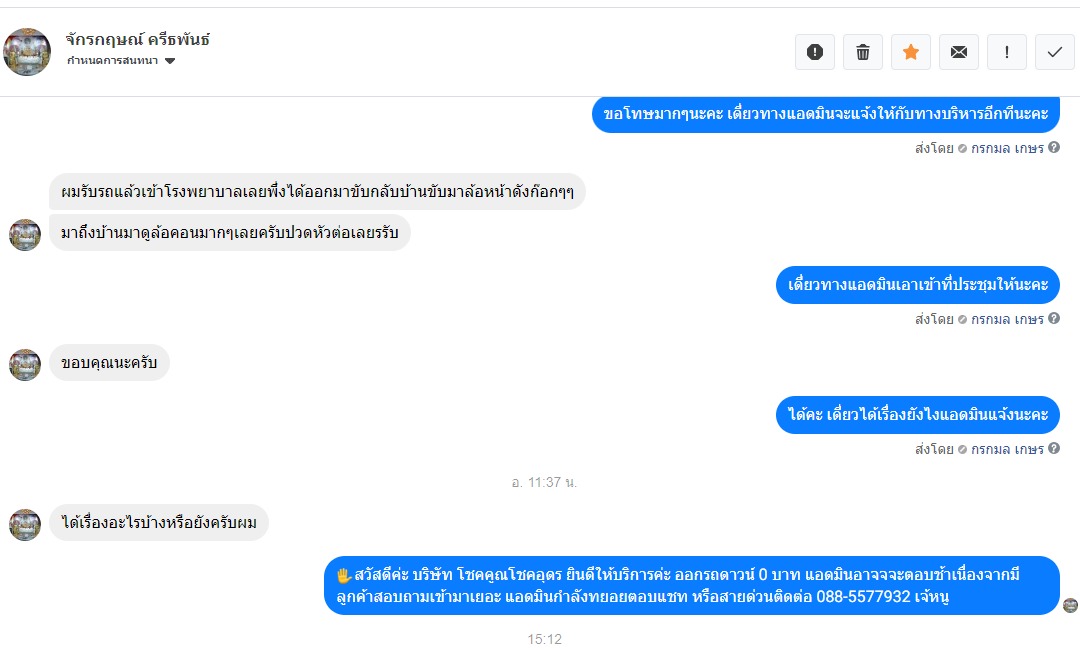1080x650 pixels.
Task: Open help icon under ที่ประชุม reply
Action: [1054, 319]
